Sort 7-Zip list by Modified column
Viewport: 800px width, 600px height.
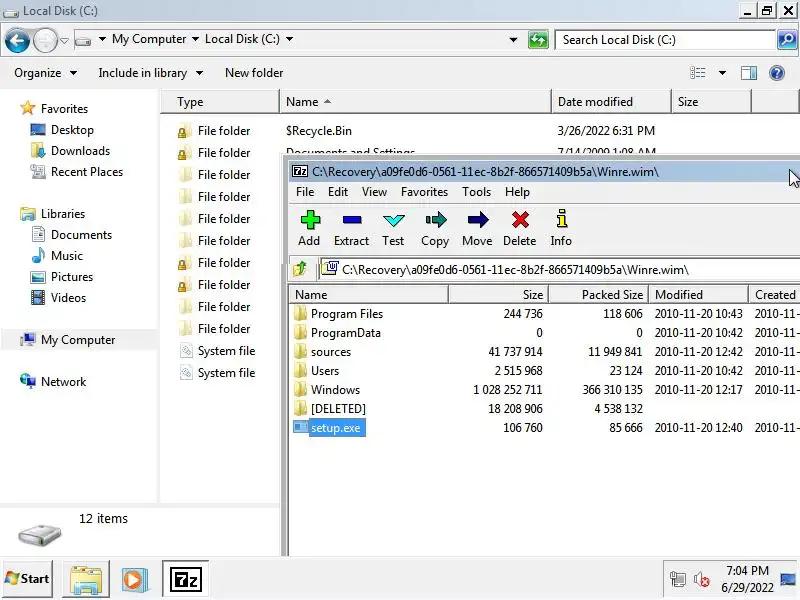698,294
